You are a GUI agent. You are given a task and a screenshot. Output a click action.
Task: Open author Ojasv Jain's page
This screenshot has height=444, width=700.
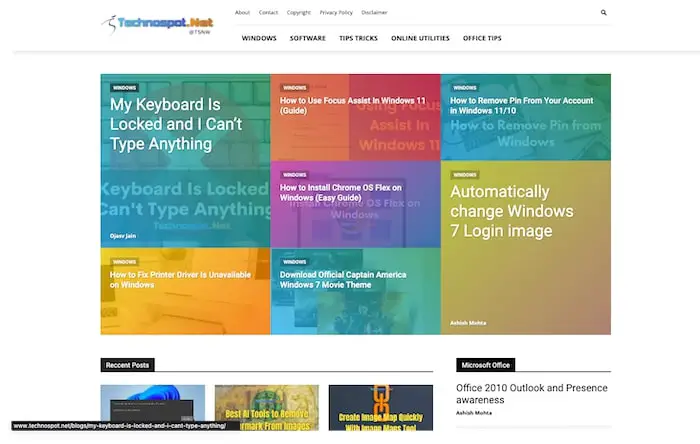click(x=123, y=236)
